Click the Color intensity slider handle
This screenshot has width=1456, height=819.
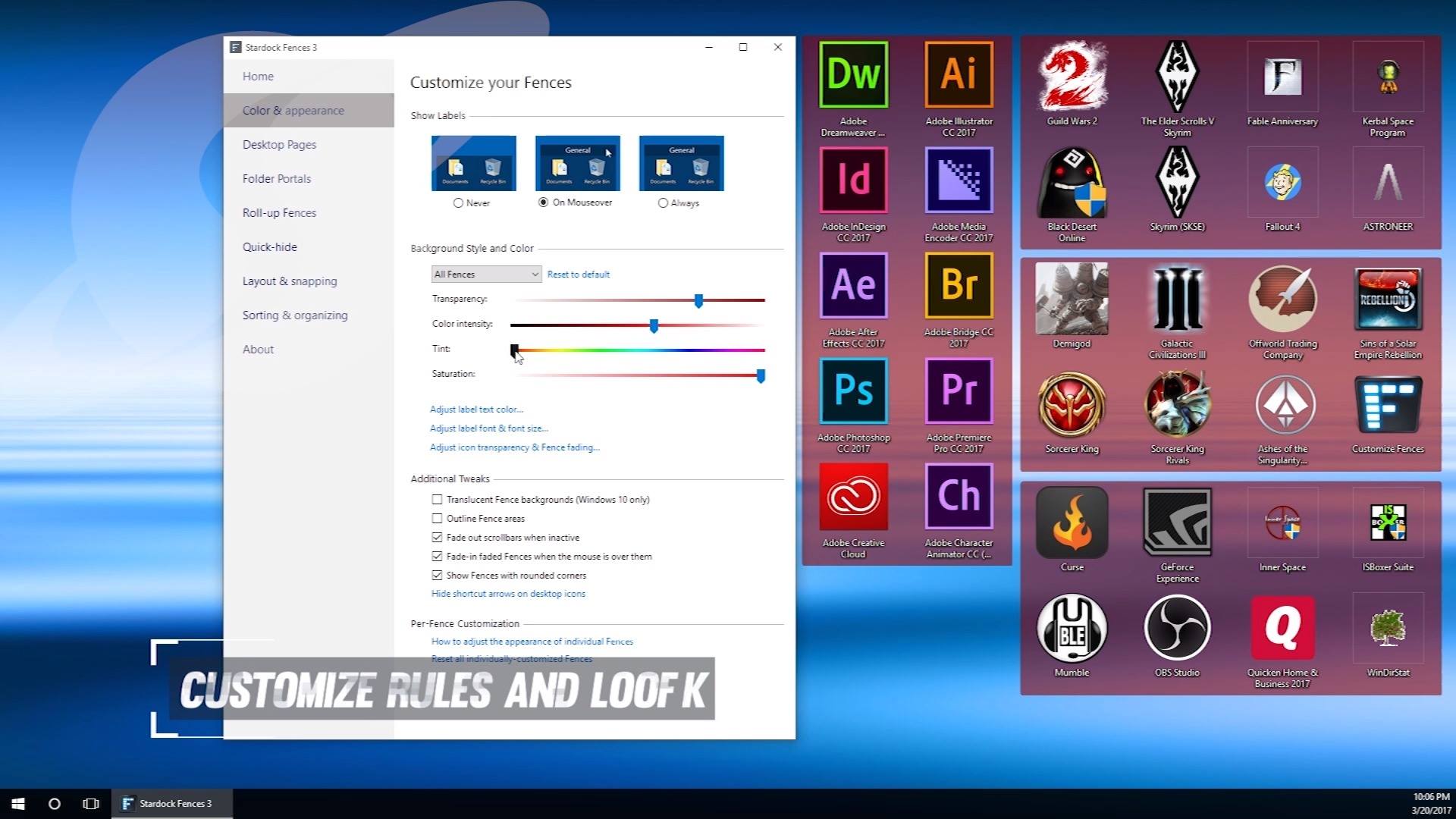[x=654, y=326]
